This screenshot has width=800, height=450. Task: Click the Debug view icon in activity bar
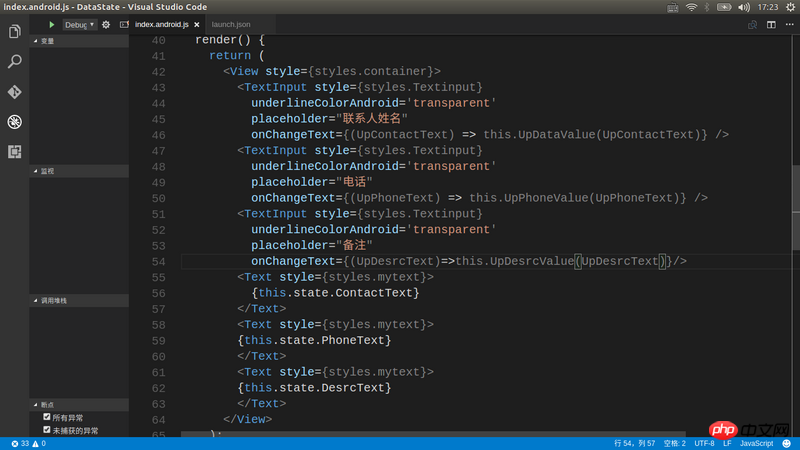(x=15, y=122)
